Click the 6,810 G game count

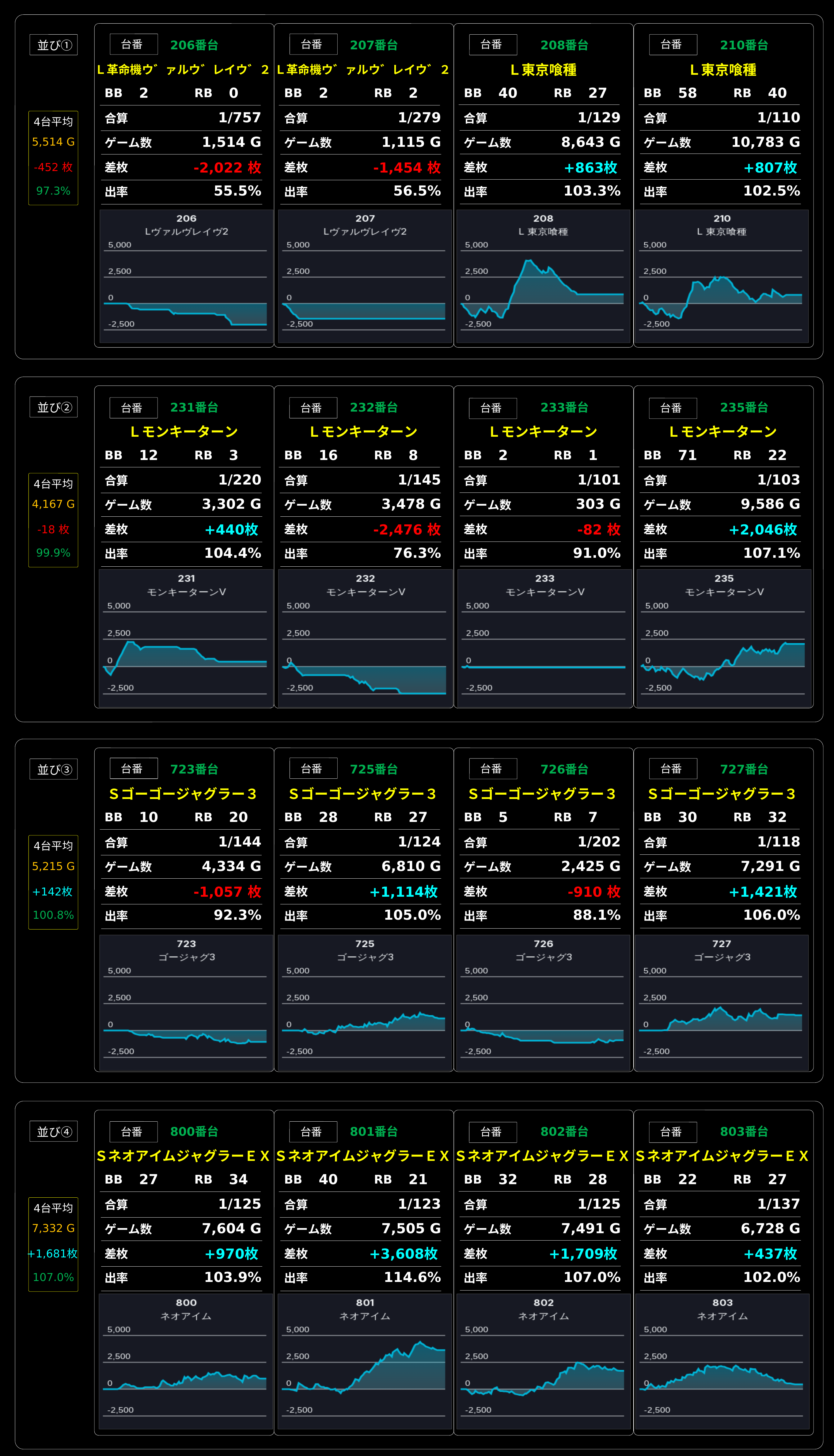coord(411,866)
